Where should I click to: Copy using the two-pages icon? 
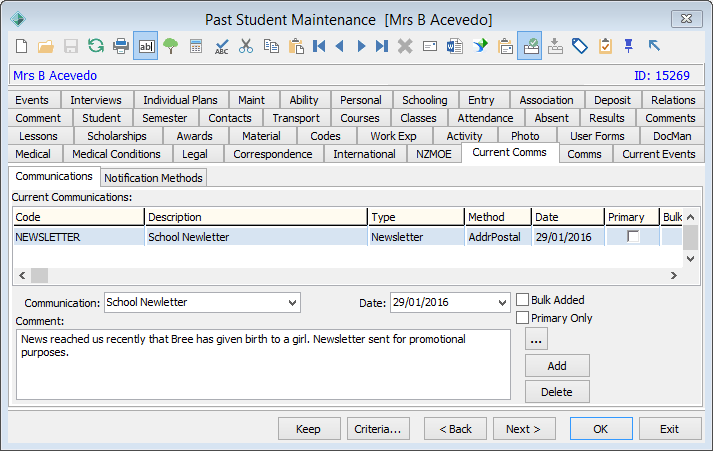[x=271, y=46]
